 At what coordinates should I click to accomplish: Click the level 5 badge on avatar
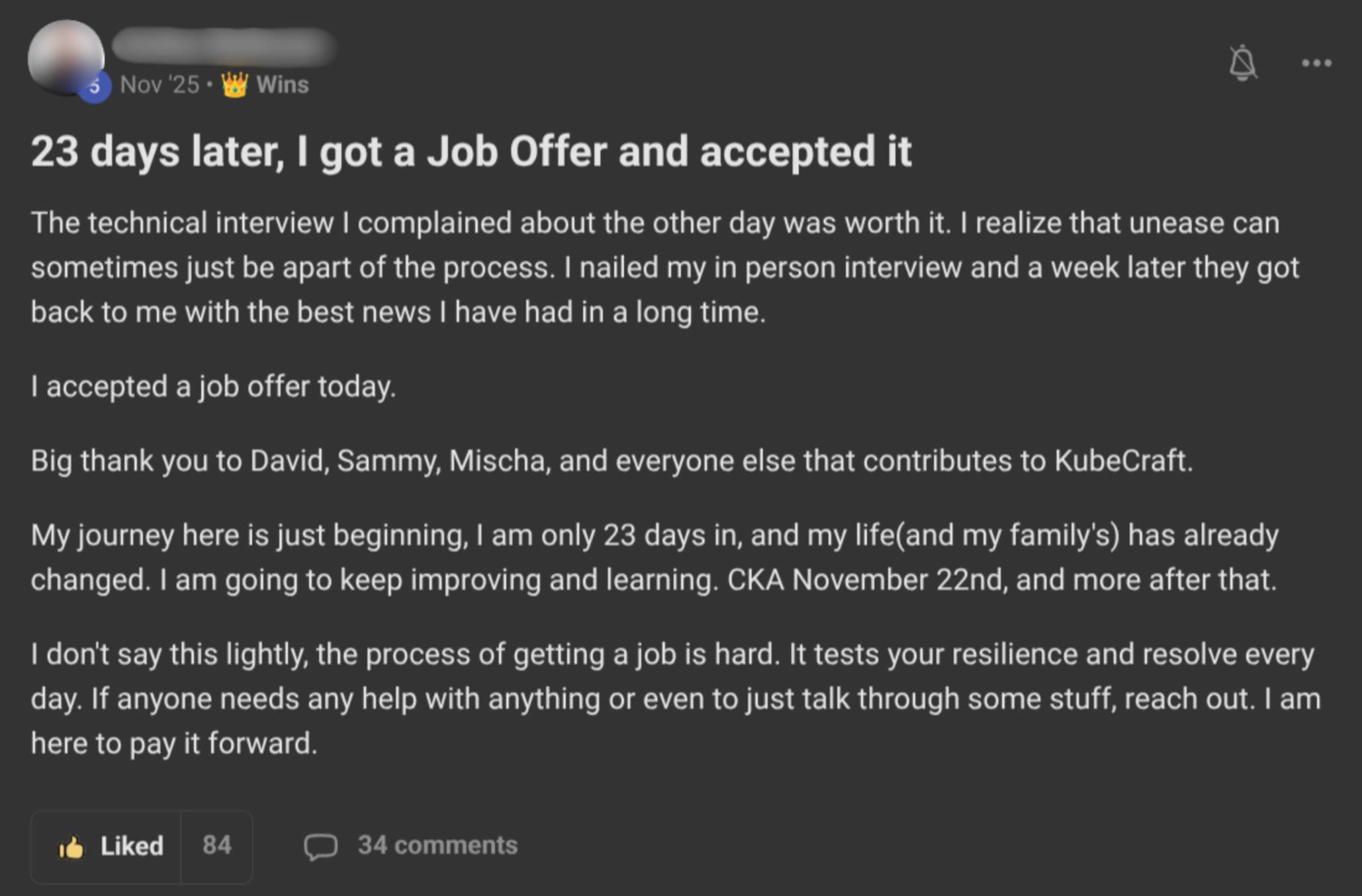point(95,87)
